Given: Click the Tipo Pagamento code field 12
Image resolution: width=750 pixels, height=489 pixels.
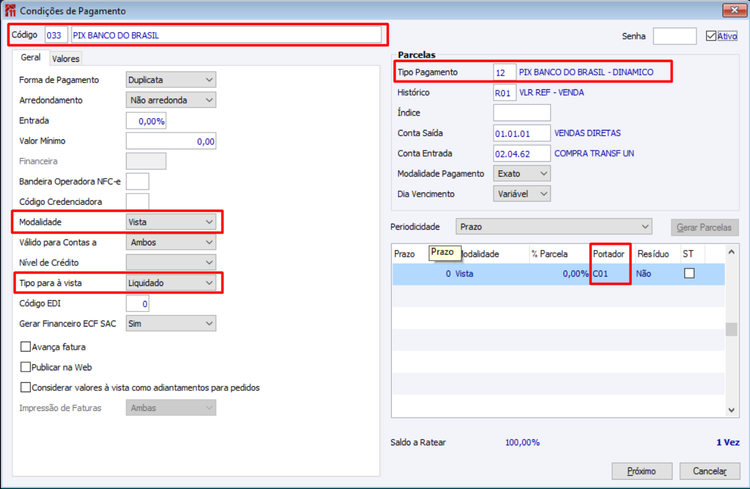Looking at the screenshot, I should [504, 72].
